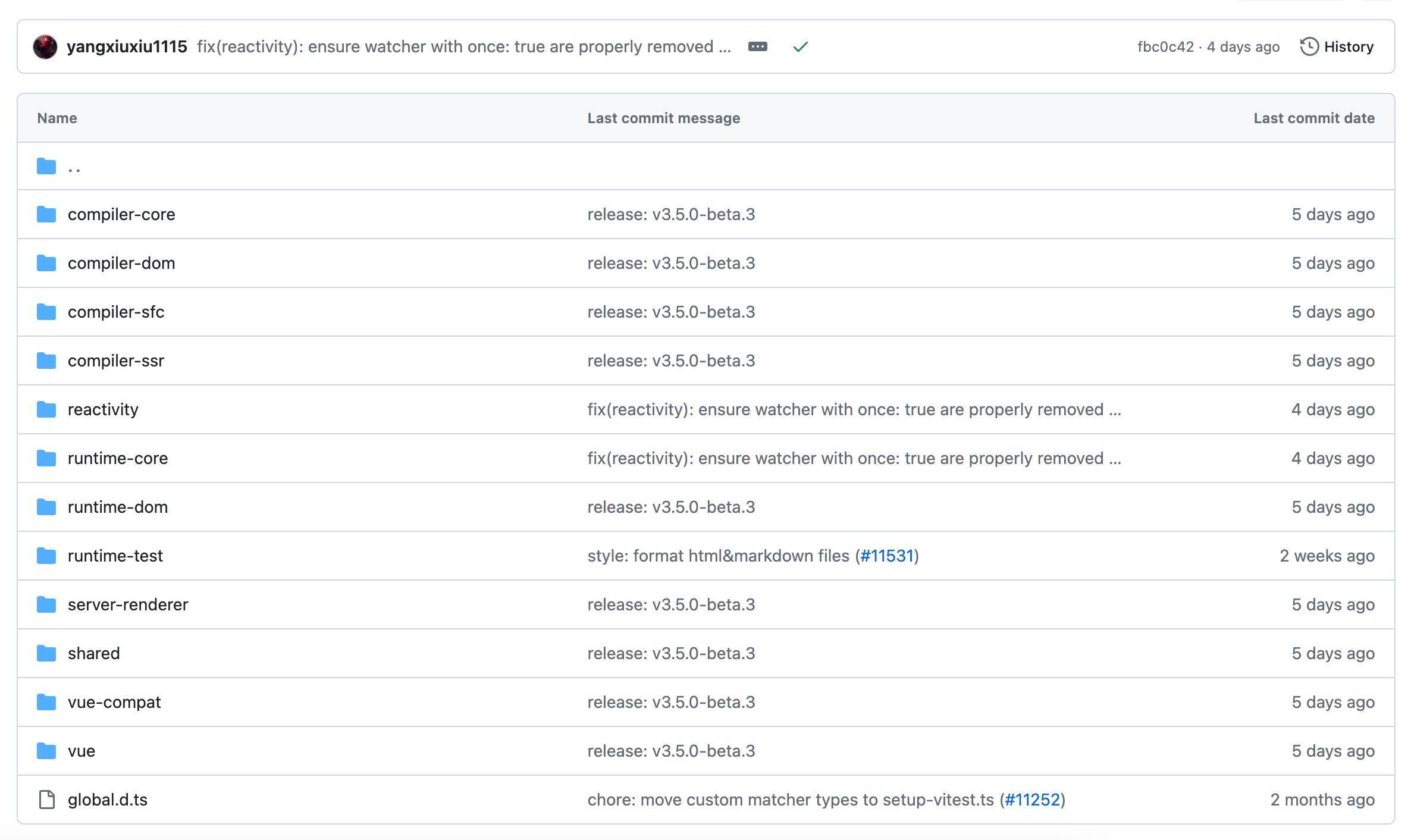Viewport: 1411px width, 840px height.
Task: Click the History clock icon
Action: [x=1309, y=47]
